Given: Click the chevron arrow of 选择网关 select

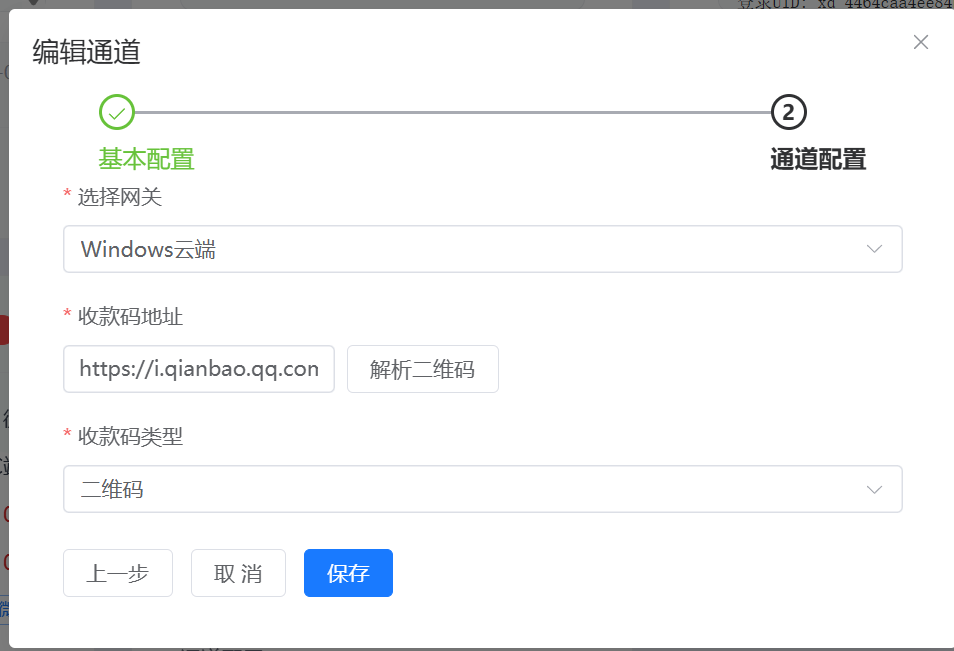Looking at the screenshot, I should [x=874, y=249].
